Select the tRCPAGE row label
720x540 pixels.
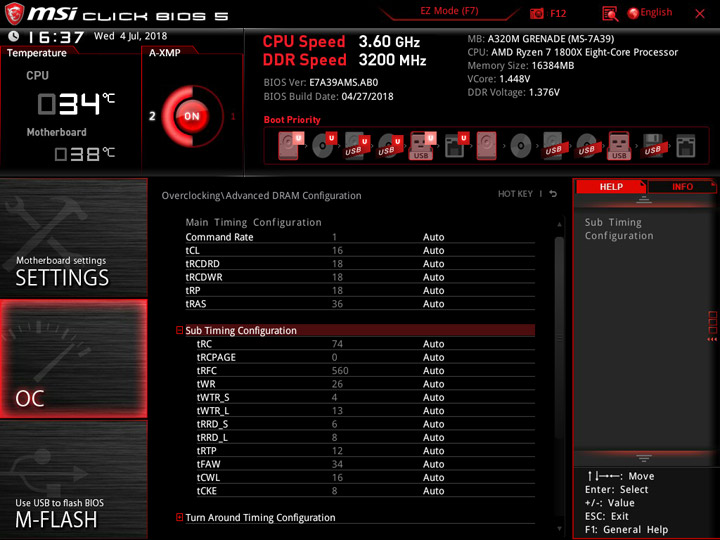coord(216,357)
